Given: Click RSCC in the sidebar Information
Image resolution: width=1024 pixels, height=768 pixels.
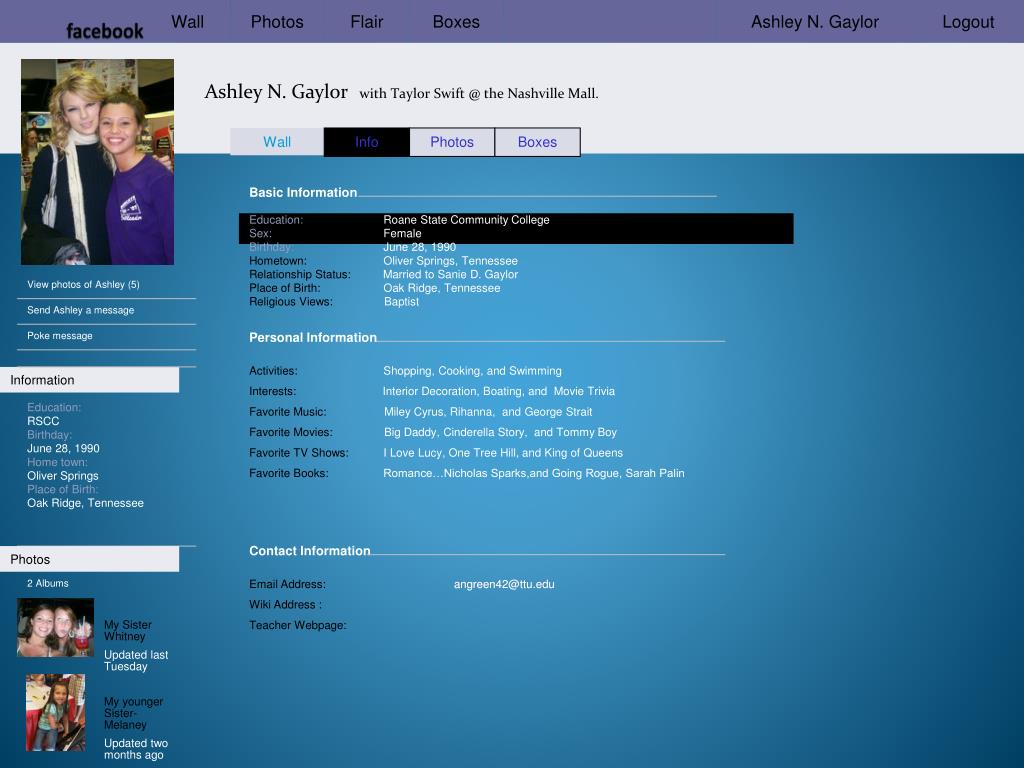Looking at the screenshot, I should [x=43, y=421].
